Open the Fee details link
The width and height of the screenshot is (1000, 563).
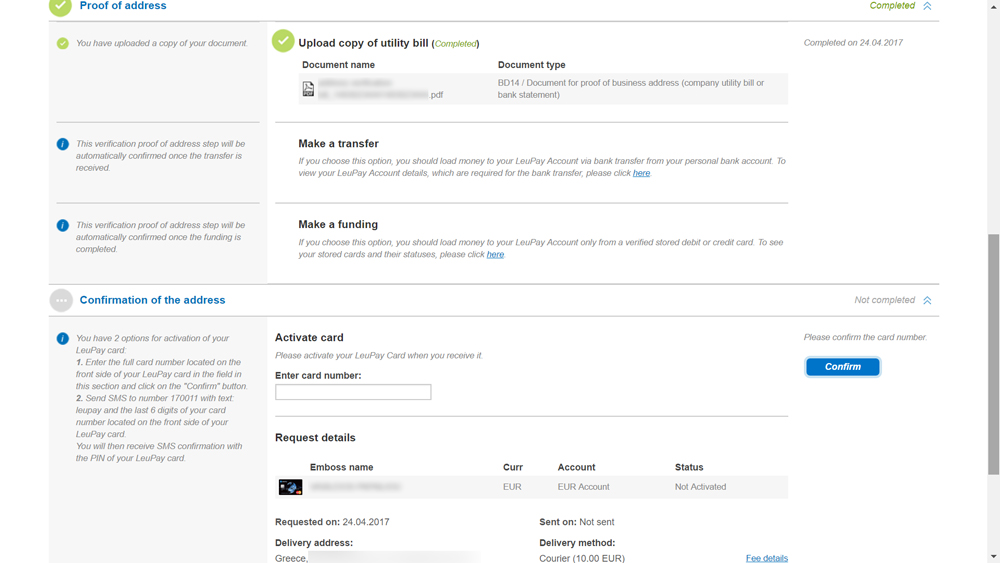767,558
